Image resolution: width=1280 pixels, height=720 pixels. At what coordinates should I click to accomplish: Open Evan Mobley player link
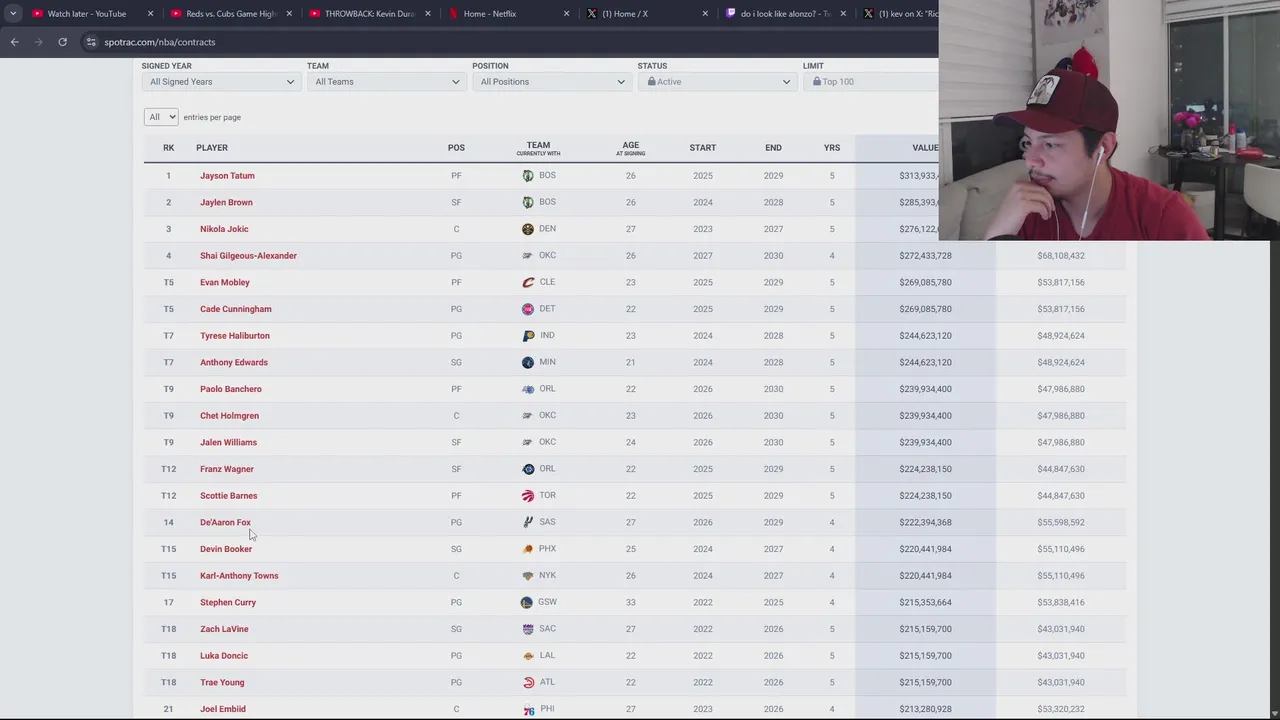click(225, 282)
